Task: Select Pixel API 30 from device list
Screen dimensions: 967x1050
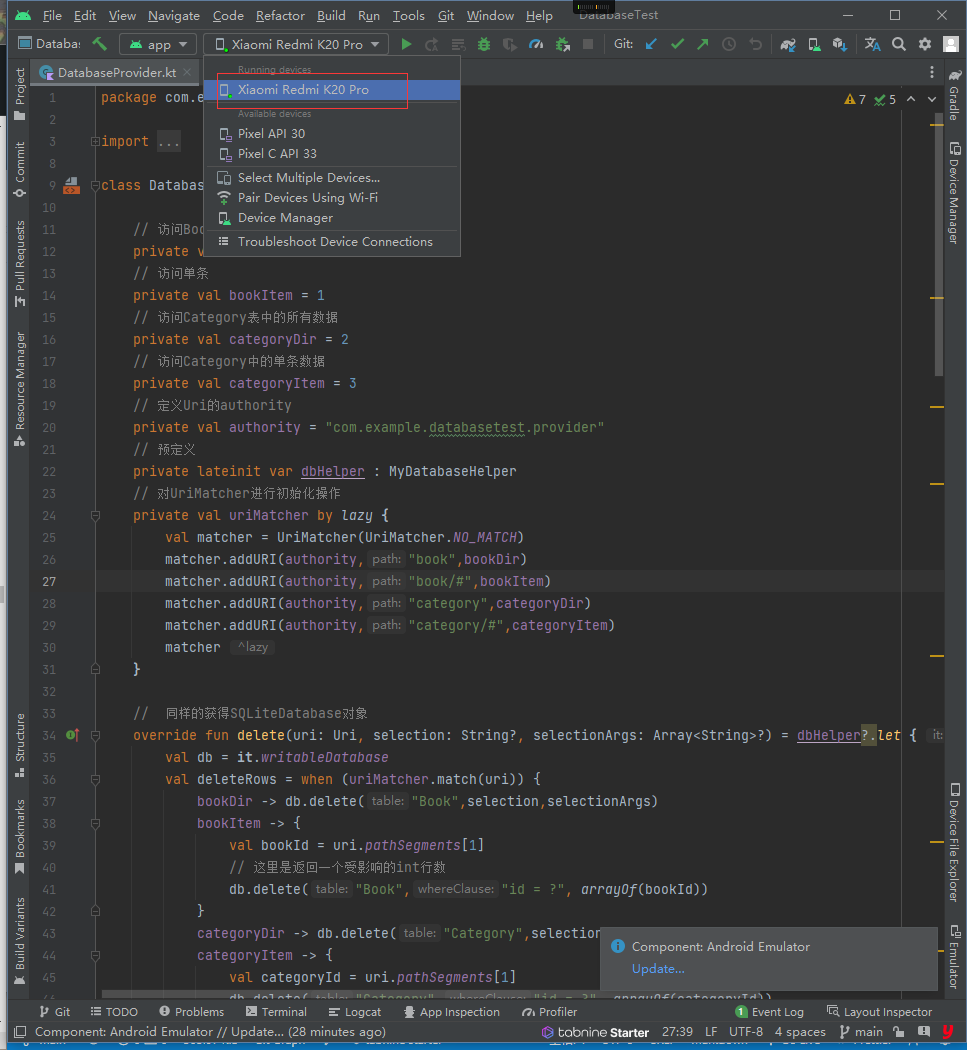Action: [x=271, y=134]
